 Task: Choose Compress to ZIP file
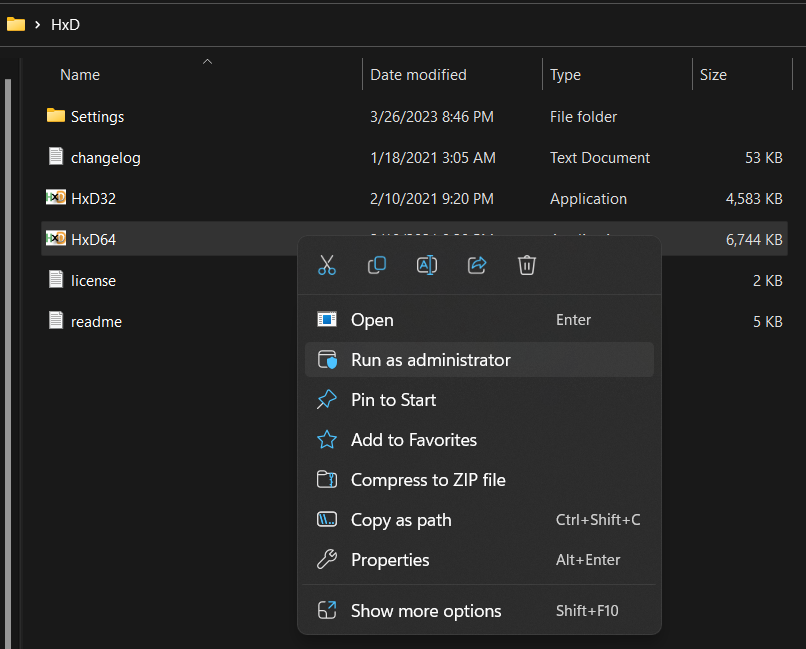point(428,480)
